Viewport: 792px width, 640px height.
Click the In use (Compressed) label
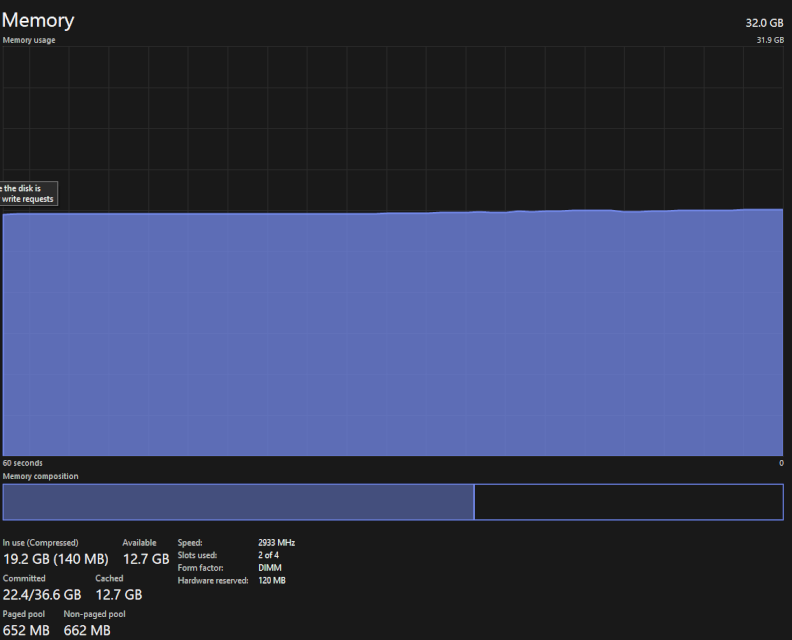point(40,543)
